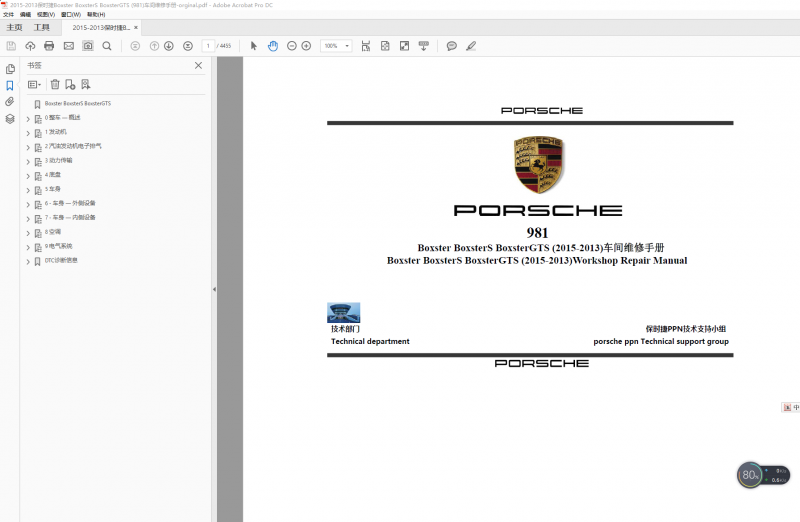Open the 6 - 车身 — 外侧设备 bookmark
Image resolution: width=800 pixels, height=522 pixels.
tap(70, 203)
